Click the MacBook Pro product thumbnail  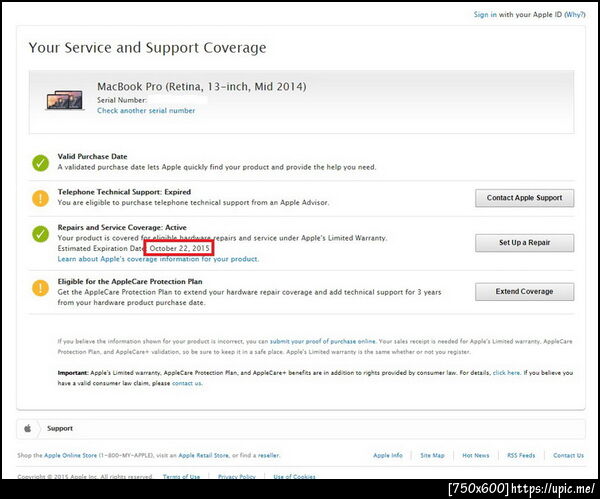[65, 100]
